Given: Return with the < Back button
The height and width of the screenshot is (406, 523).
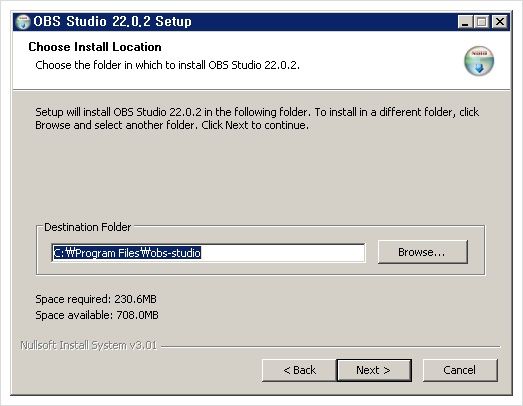Looking at the screenshot, I should (299, 370).
